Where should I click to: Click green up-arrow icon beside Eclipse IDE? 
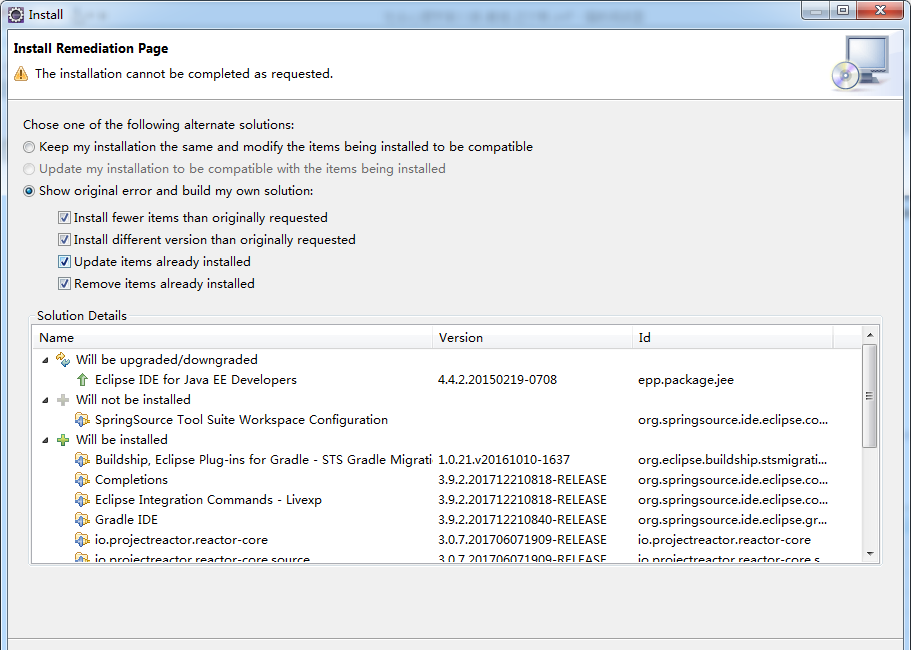(x=83, y=380)
